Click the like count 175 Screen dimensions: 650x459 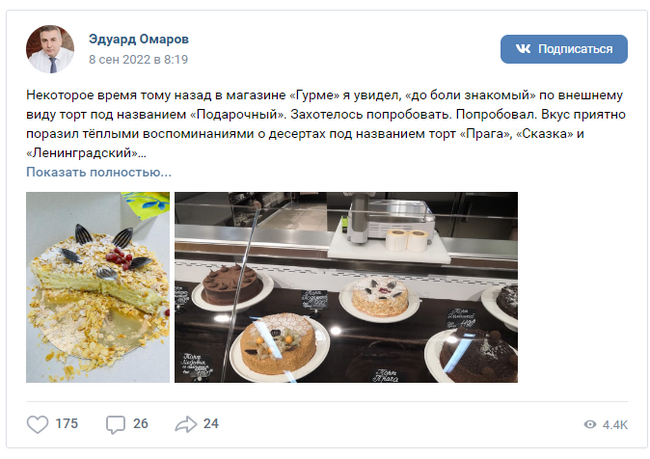[x=67, y=424]
